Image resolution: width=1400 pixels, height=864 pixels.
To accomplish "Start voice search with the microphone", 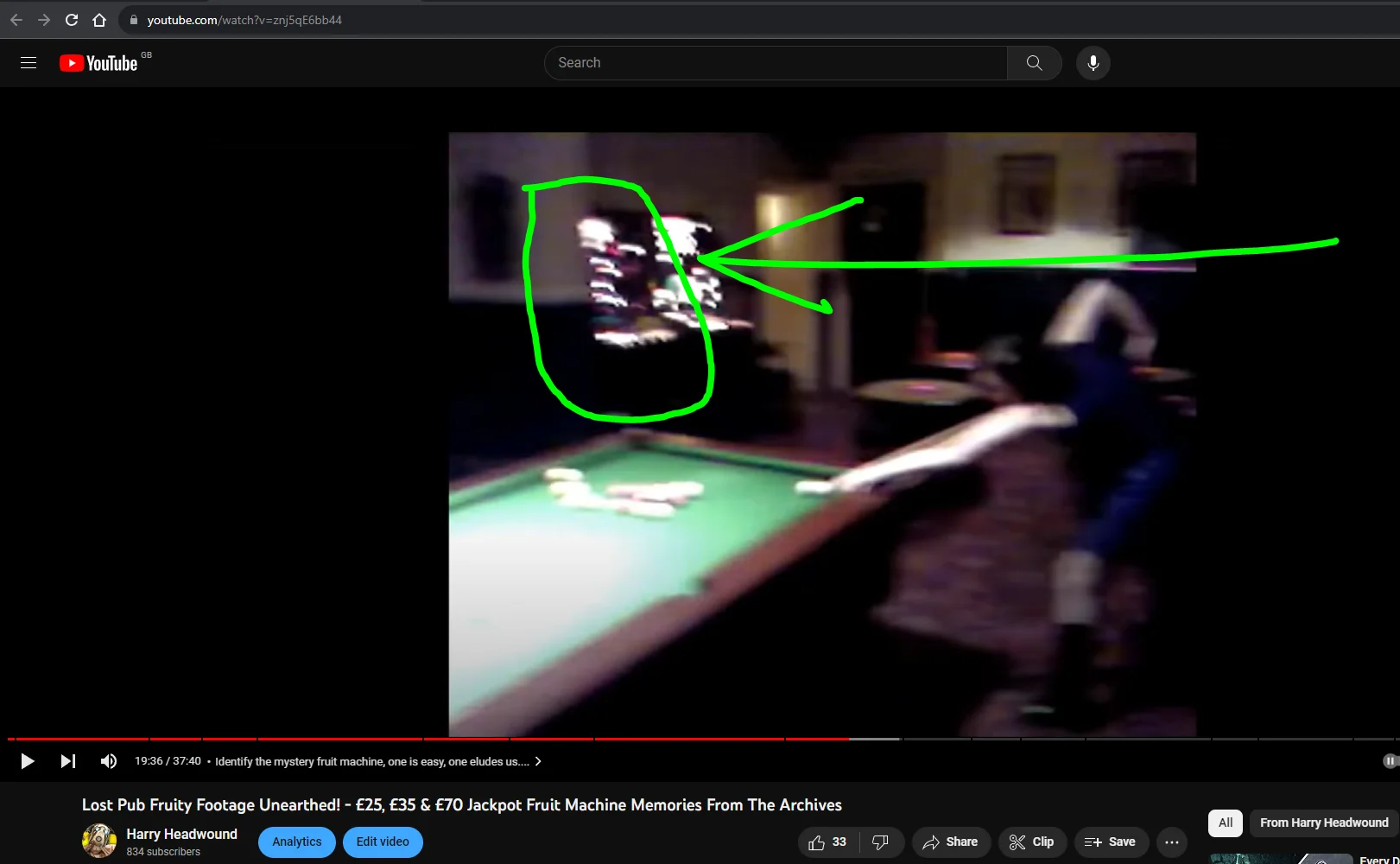I will coord(1093,63).
